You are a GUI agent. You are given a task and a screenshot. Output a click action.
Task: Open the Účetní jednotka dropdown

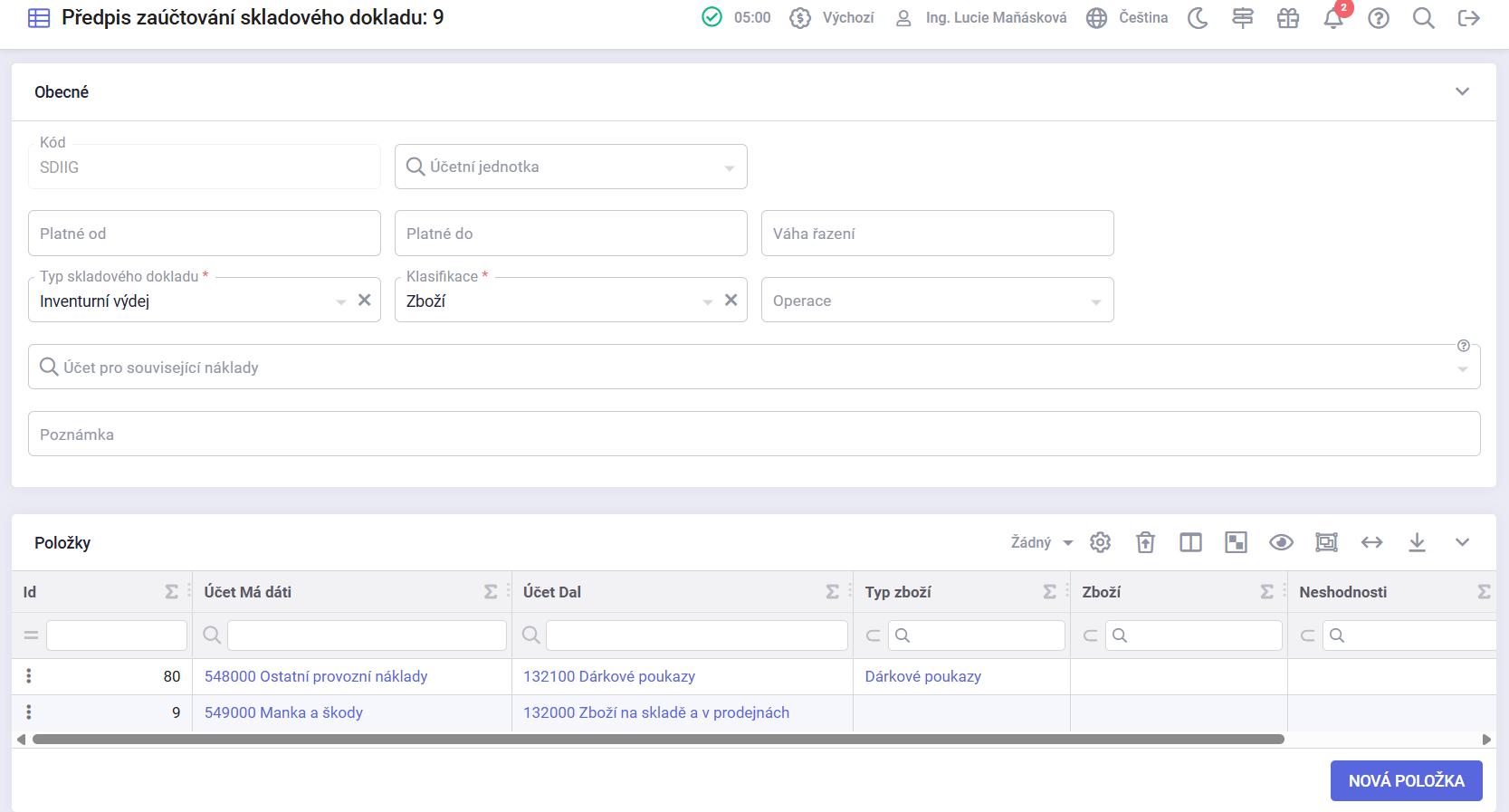(x=570, y=167)
